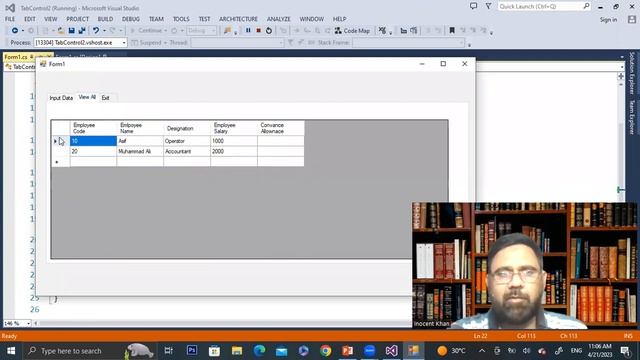Open the FILE menu
The height and width of the screenshot is (360, 640).
click(10, 19)
